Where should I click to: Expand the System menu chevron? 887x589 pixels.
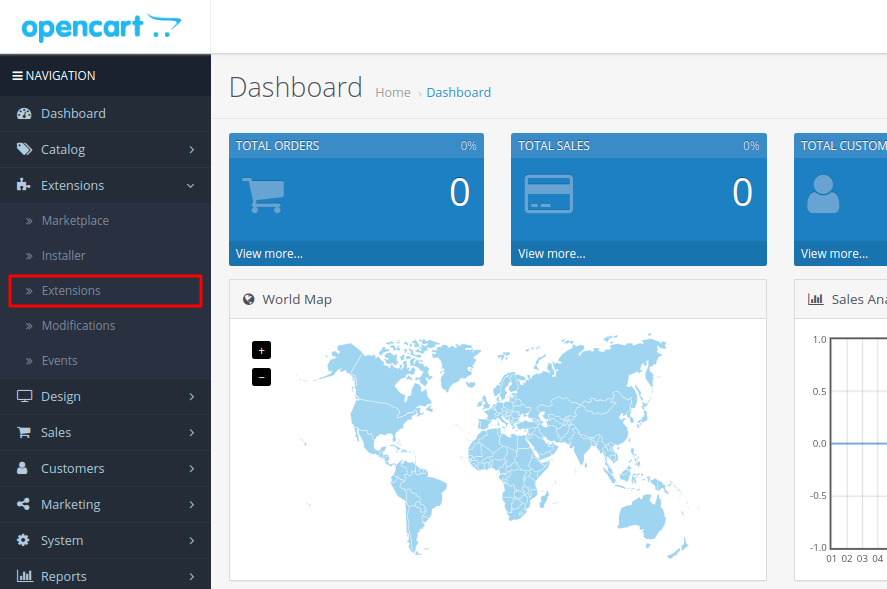point(192,540)
